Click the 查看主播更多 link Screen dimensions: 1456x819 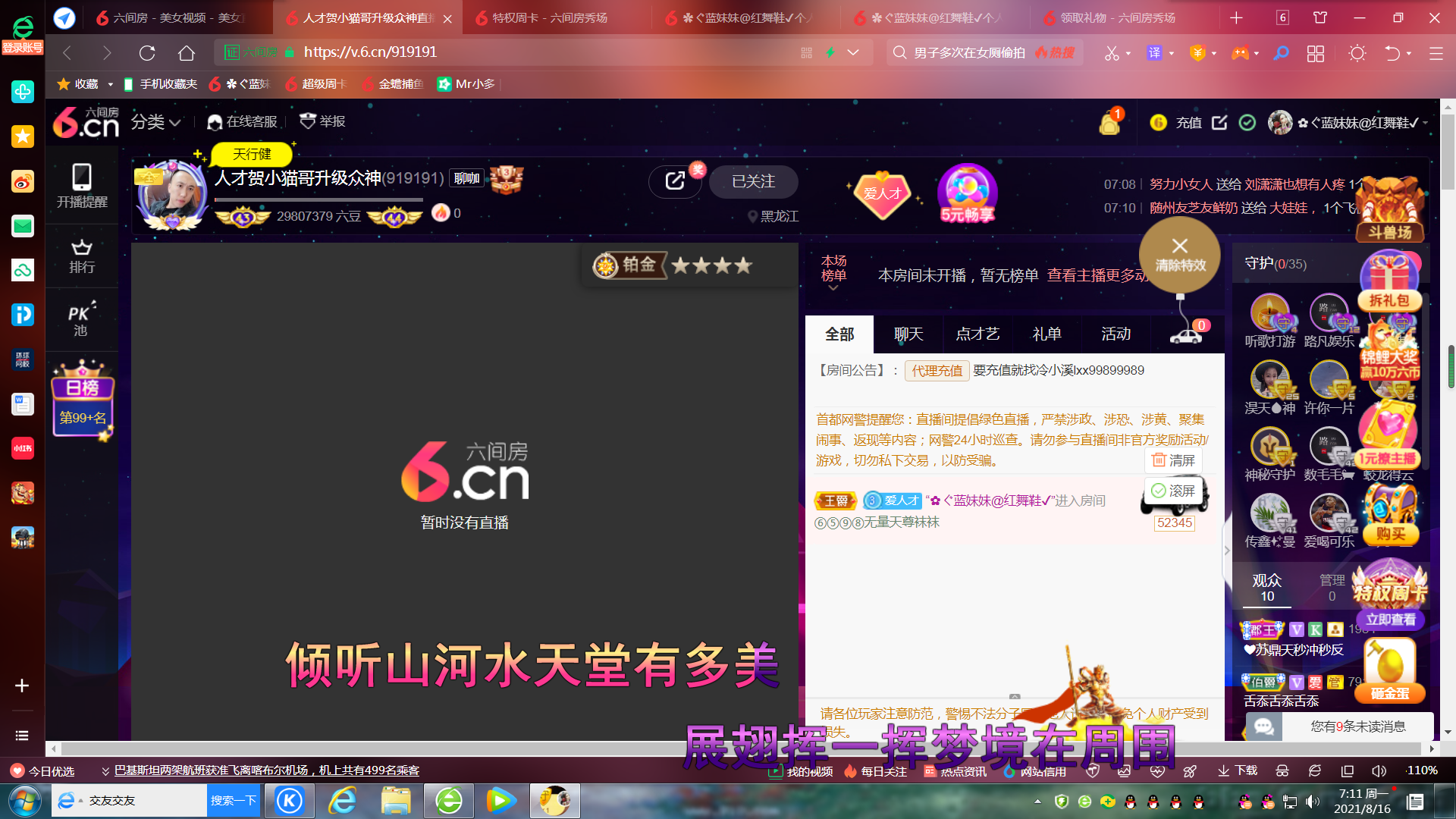[x=1097, y=275]
